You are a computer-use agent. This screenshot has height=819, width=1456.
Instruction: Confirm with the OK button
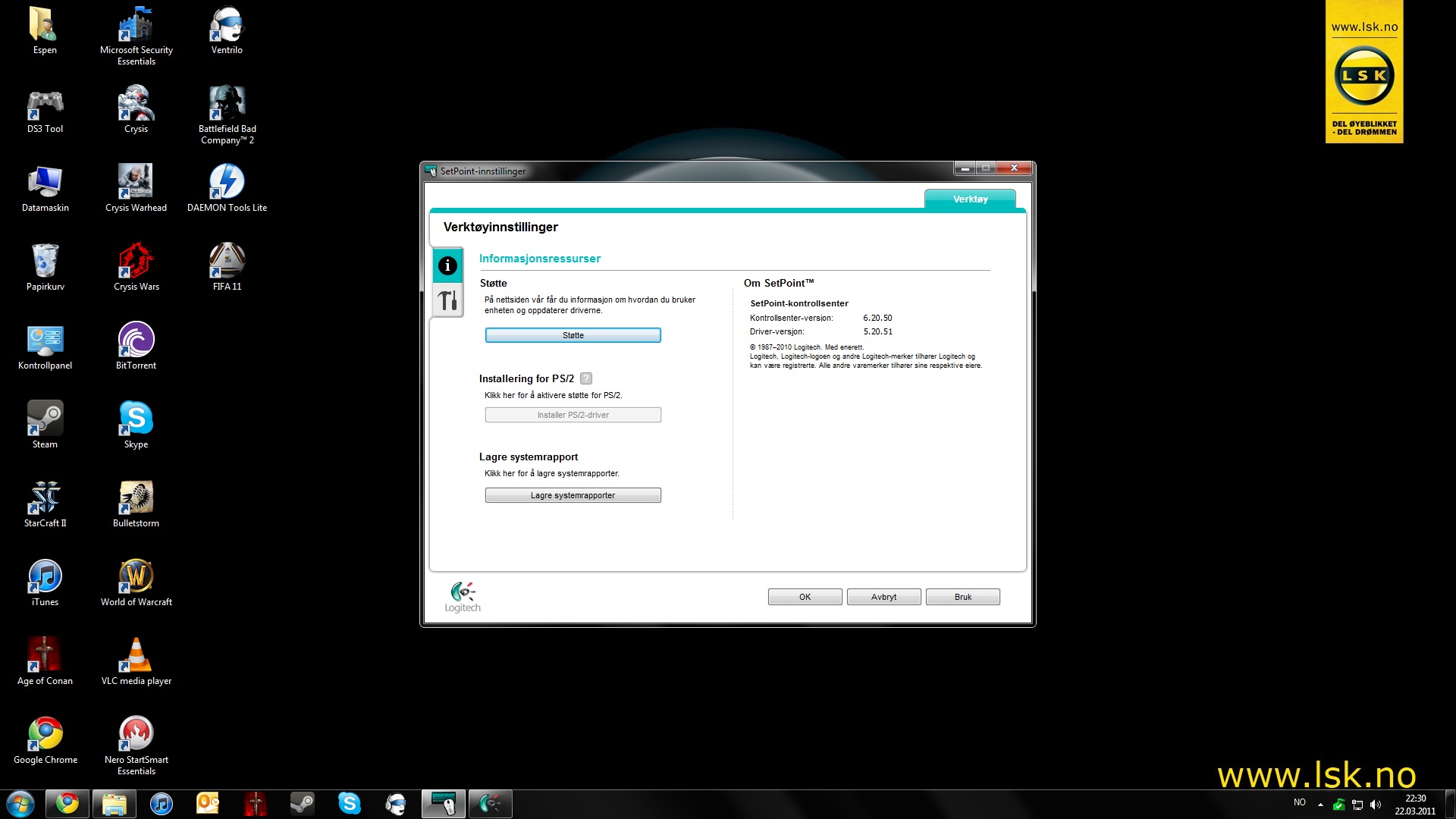point(805,597)
